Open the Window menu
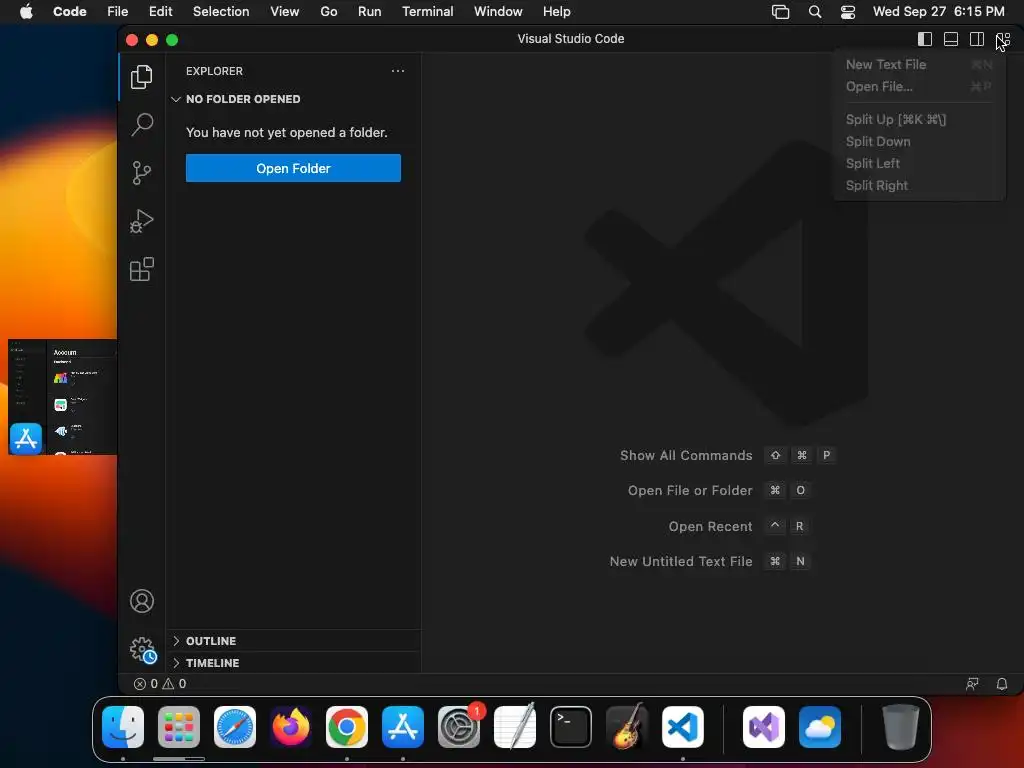 point(498,12)
